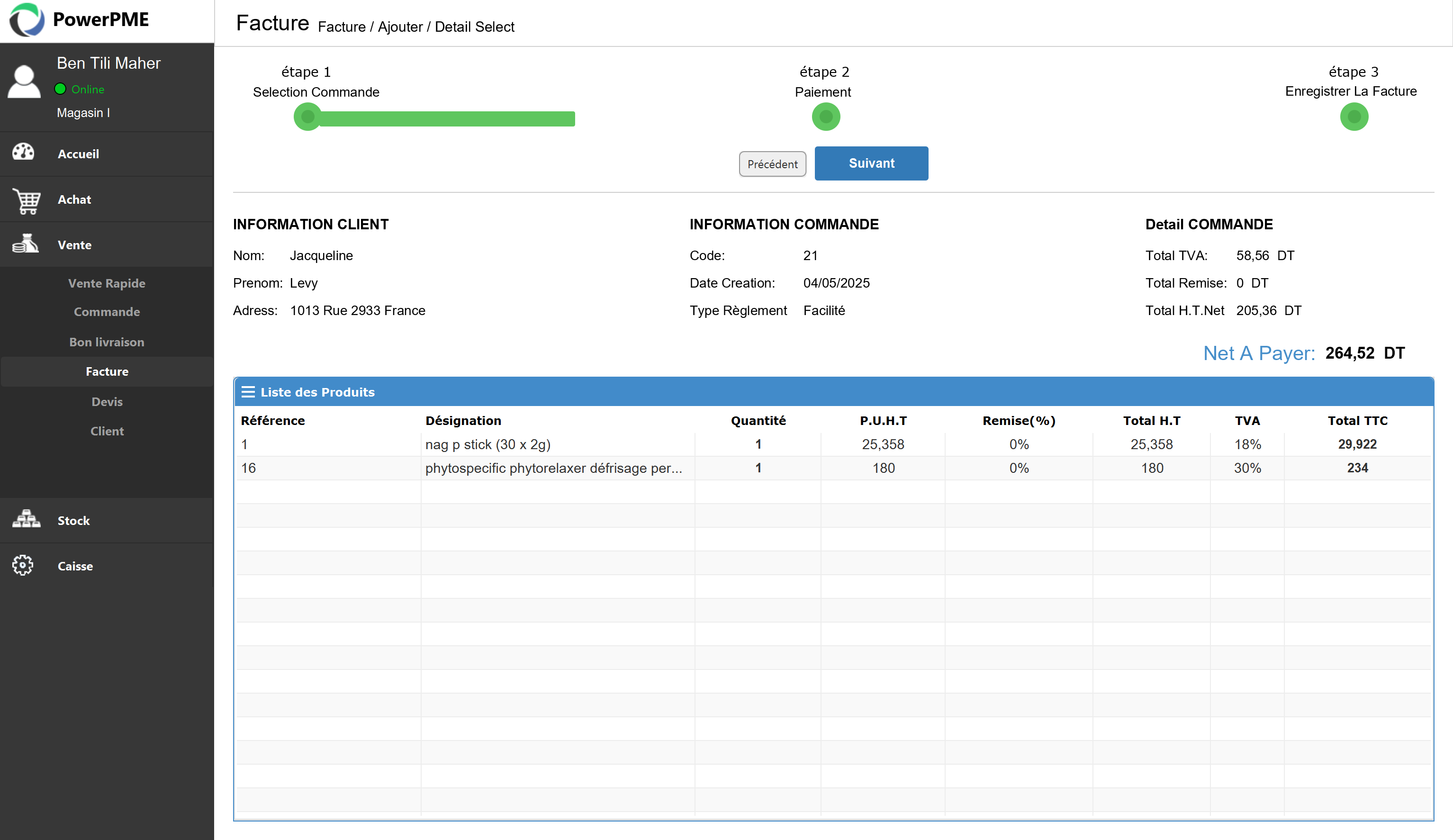Click the Accueil dashboard icon
This screenshot has height=840, width=1453.
click(x=24, y=152)
